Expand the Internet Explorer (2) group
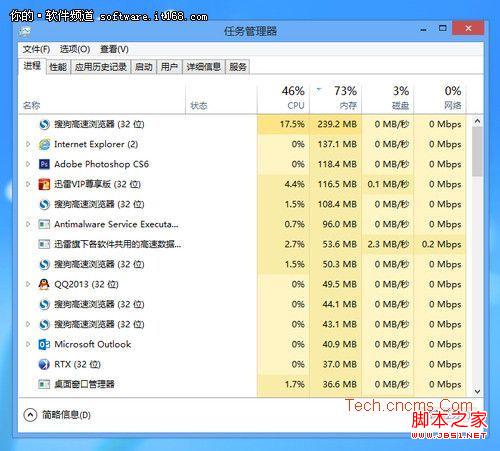The image size is (500, 451). click(x=28, y=144)
